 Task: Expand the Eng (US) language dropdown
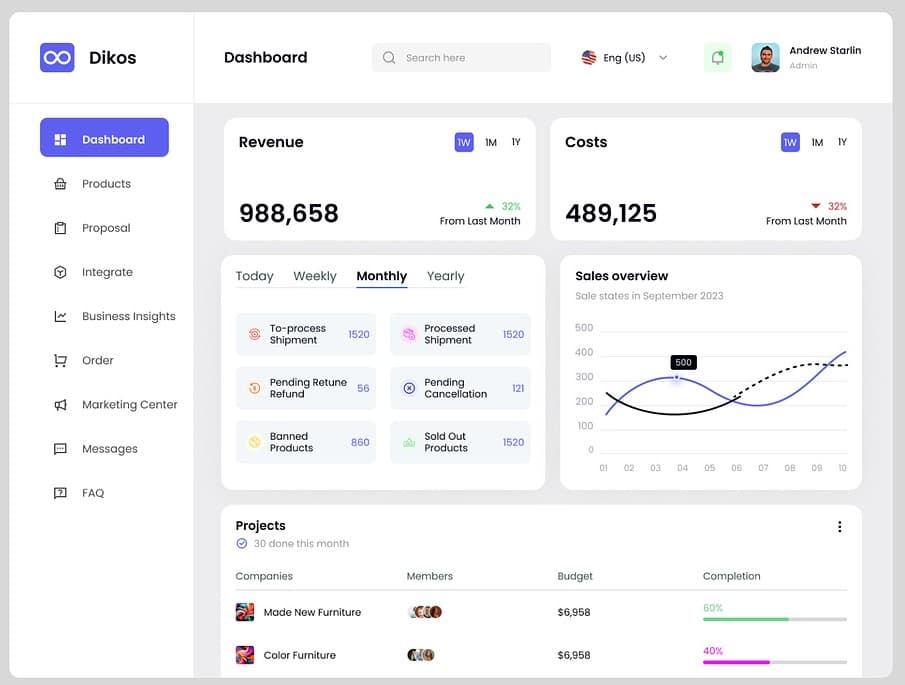point(624,57)
